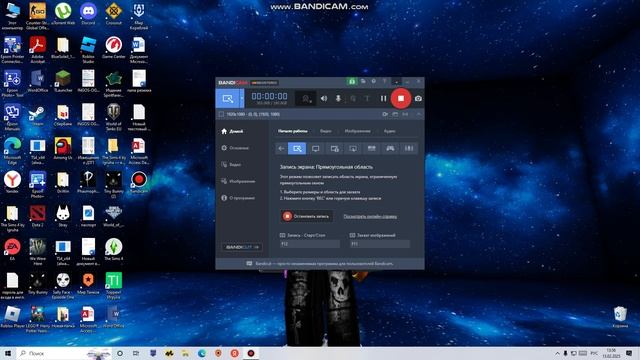Click the back arrow in mode strip
Screen dimensions: 640x360
[281, 149]
